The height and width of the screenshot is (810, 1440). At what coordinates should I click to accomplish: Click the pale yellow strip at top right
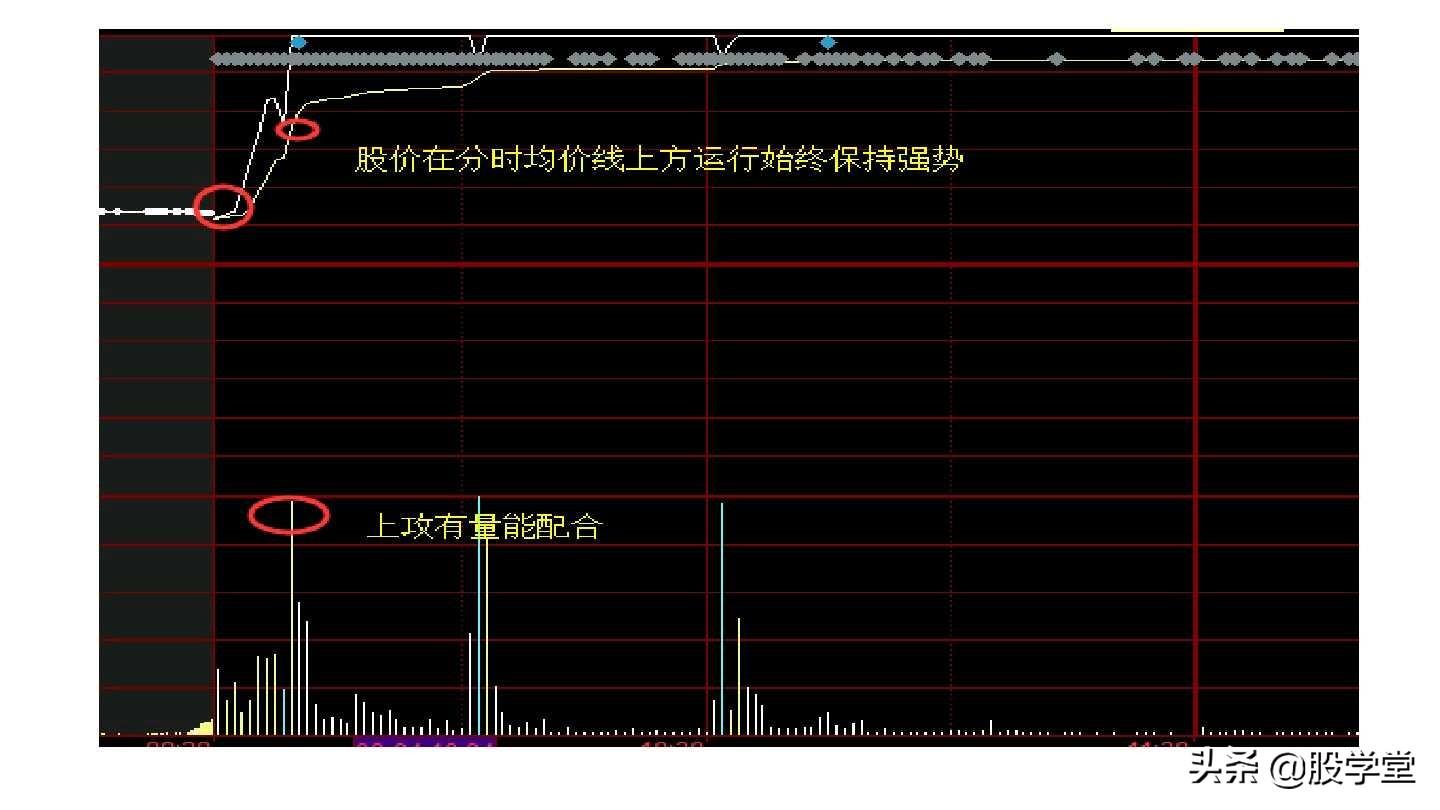[x=1196, y=30]
